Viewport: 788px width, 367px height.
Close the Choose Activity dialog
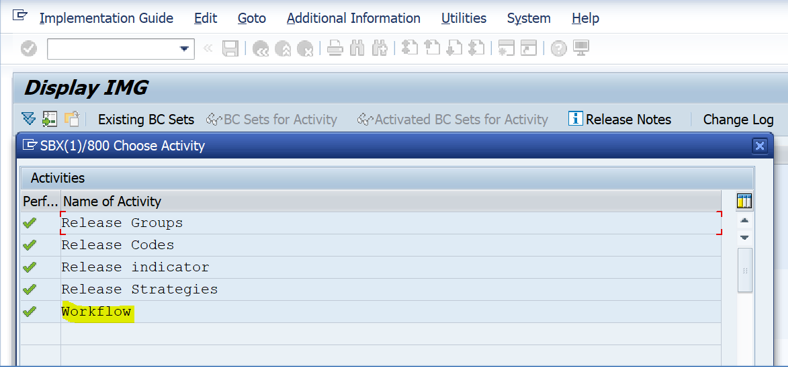(x=759, y=146)
